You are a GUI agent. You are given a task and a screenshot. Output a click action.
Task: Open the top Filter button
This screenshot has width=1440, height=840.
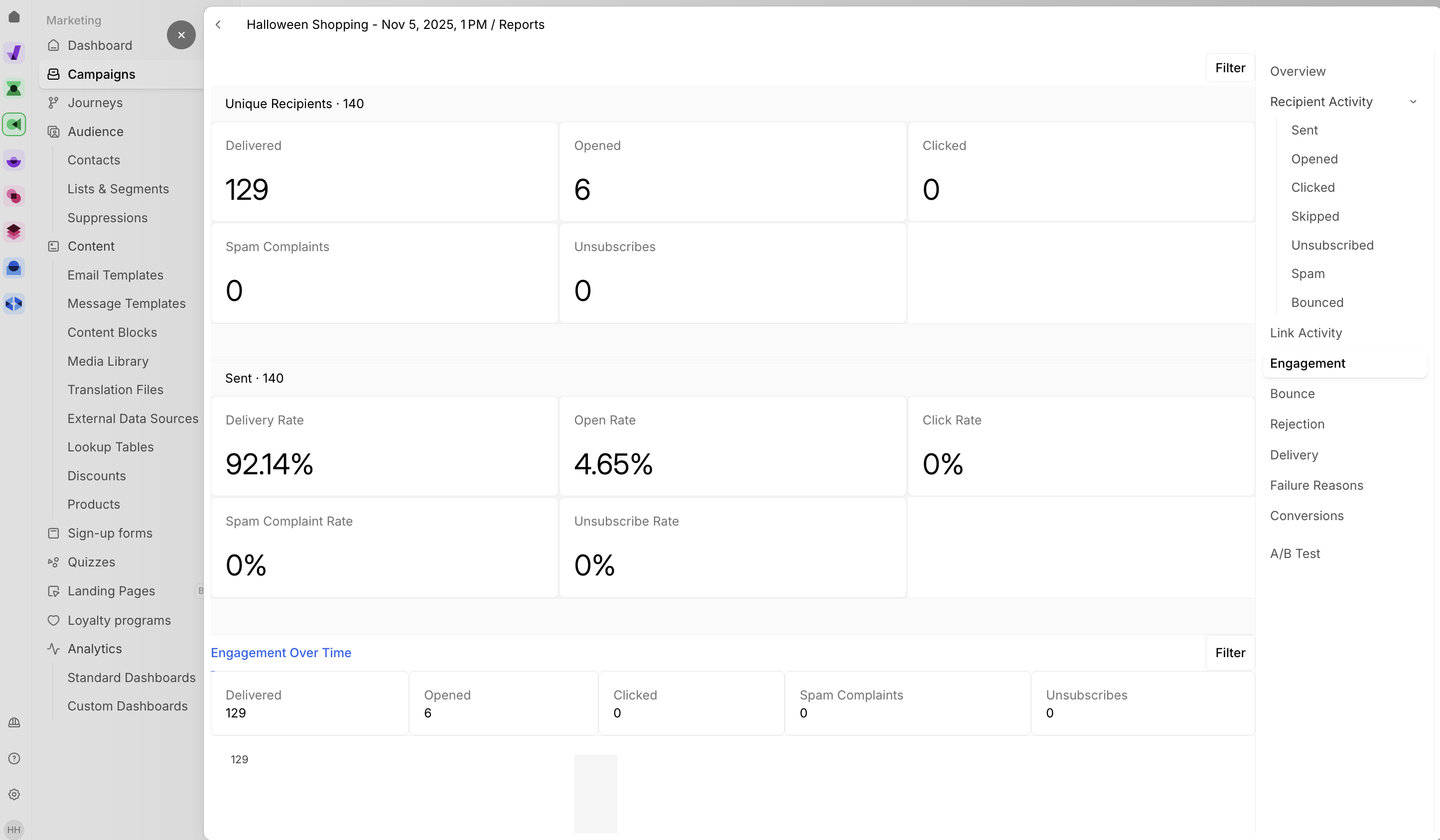click(x=1230, y=68)
